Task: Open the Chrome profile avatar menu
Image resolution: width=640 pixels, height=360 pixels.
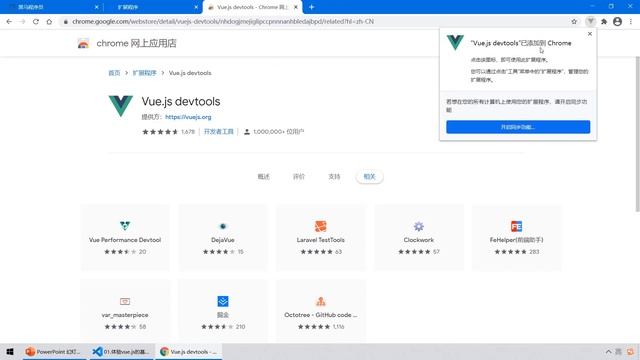Action: click(618, 22)
